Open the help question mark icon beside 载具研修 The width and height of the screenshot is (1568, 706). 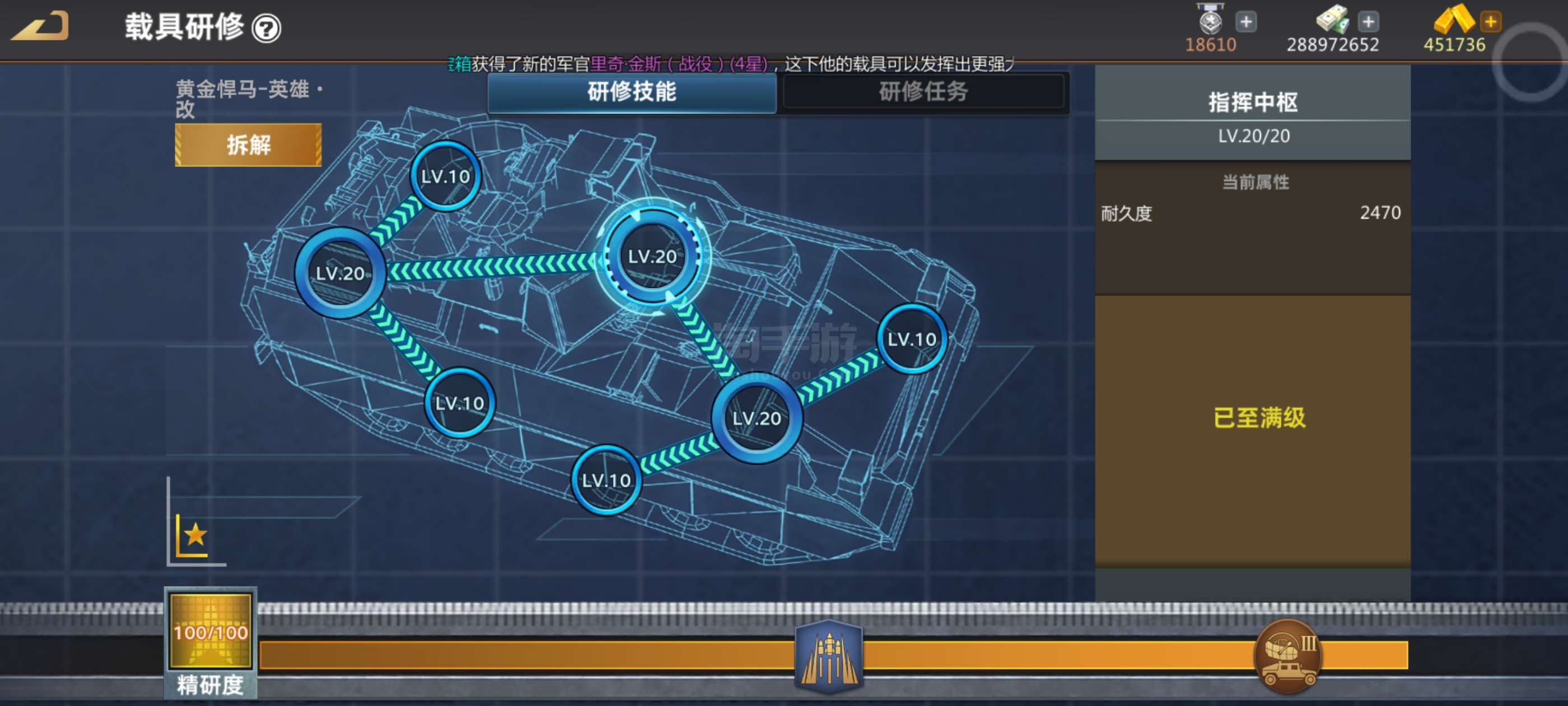click(x=267, y=29)
